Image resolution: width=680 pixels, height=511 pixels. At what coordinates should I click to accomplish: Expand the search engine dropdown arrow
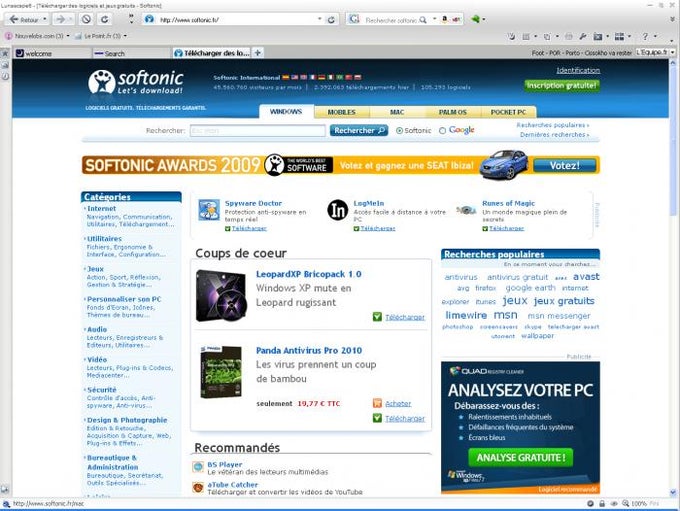[435, 20]
